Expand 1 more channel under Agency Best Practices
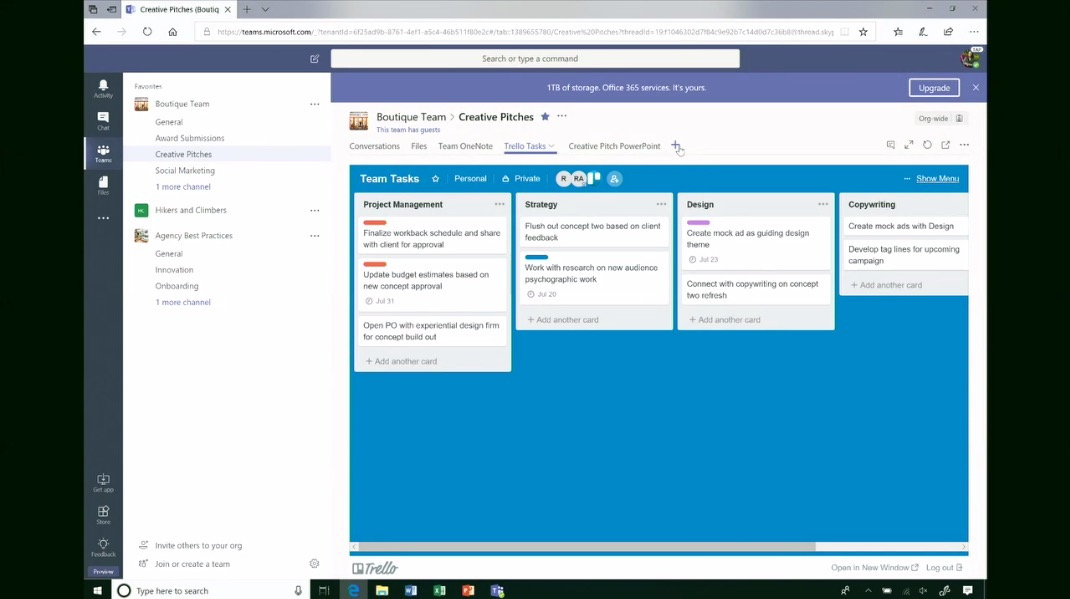The image size is (1070, 599). pyautogui.click(x=183, y=302)
